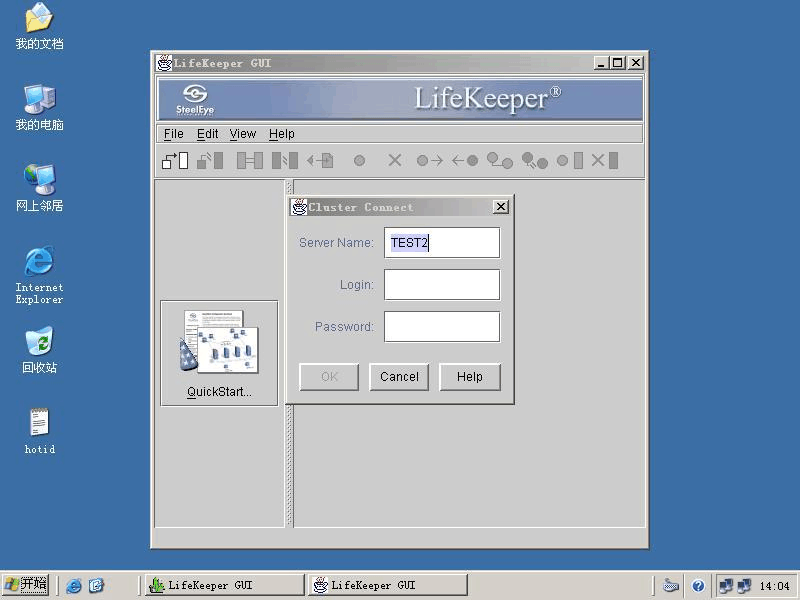
Task: Close the Cluster Connect dialog
Action: pyautogui.click(x=501, y=207)
